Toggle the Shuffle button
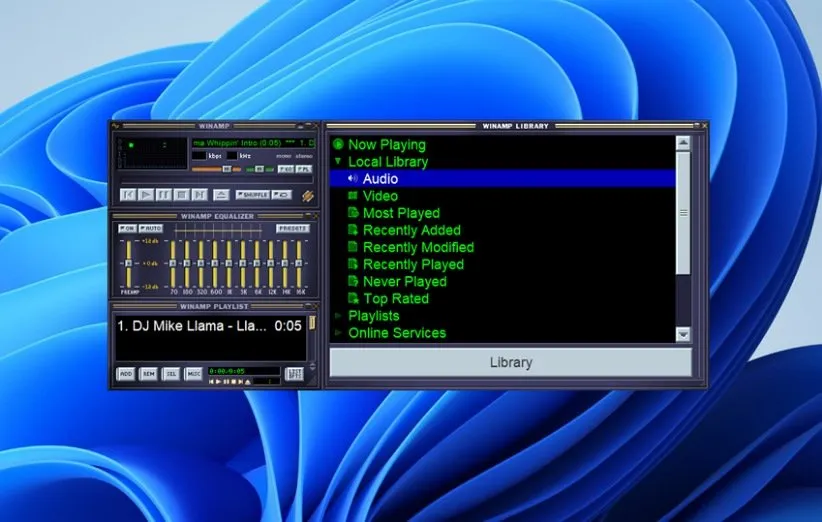The width and height of the screenshot is (822, 522). point(252,194)
